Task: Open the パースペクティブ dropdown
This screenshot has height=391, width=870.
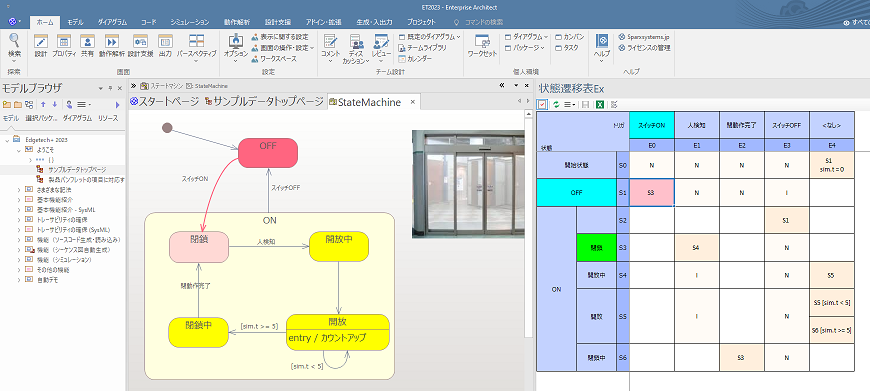Action: click(196, 46)
